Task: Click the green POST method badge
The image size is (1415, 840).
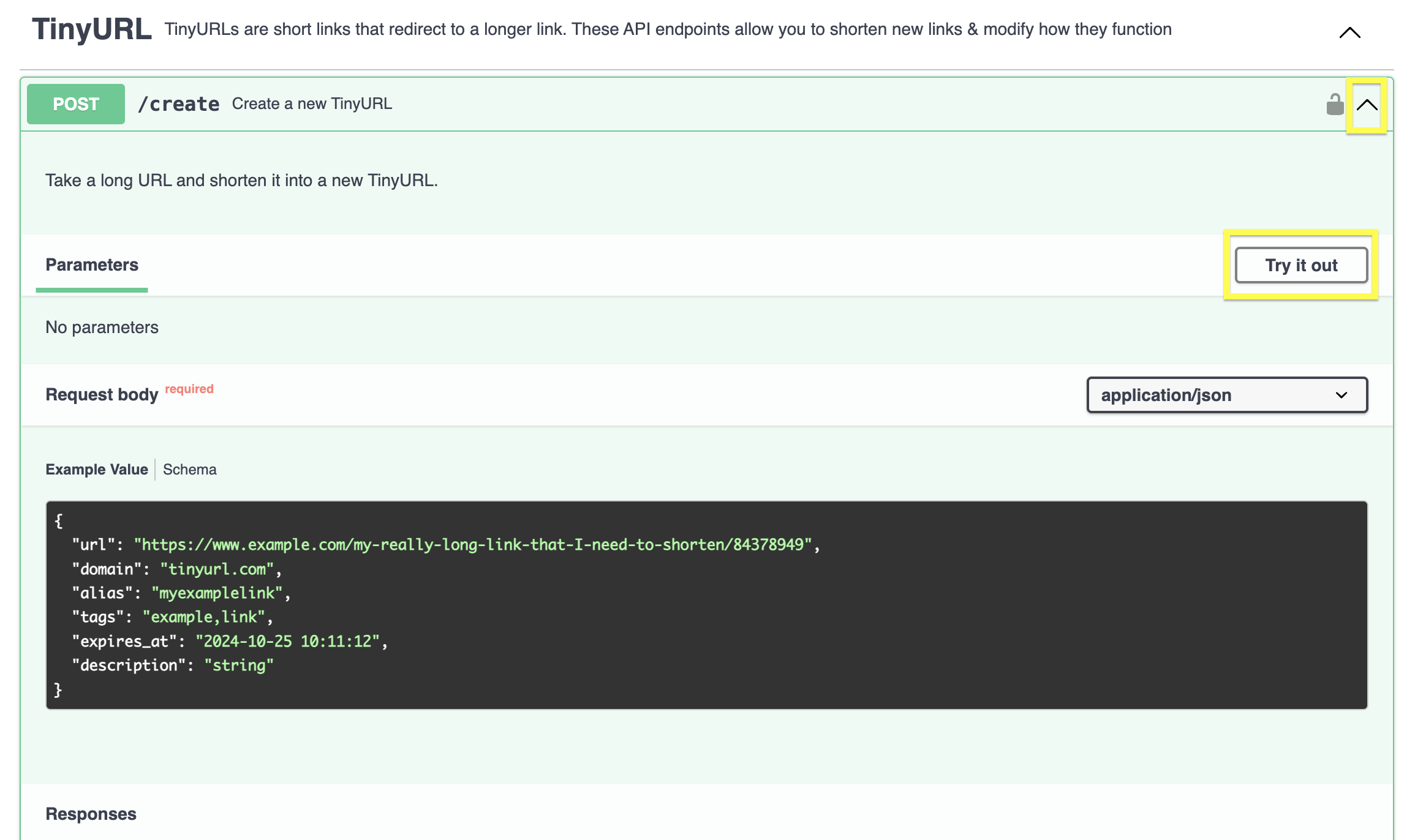Action: pos(76,104)
